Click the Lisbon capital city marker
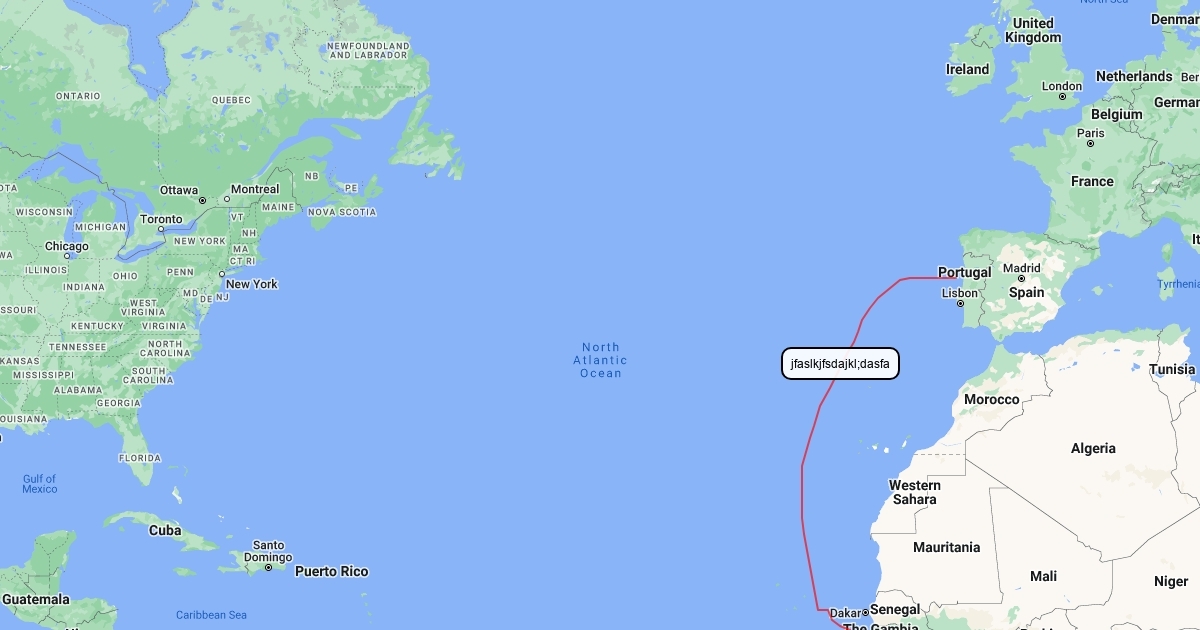1200x630 pixels. pyautogui.click(x=960, y=304)
